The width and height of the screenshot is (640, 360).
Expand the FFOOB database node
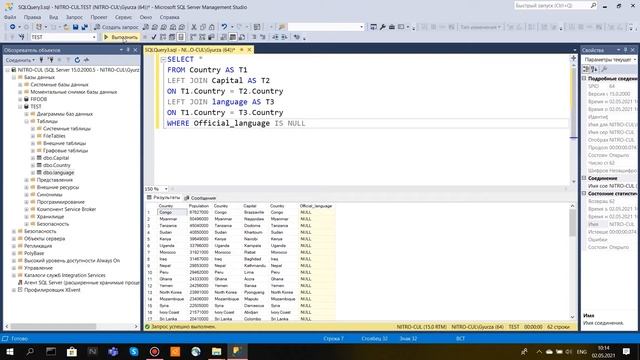(x=20, y=99)
